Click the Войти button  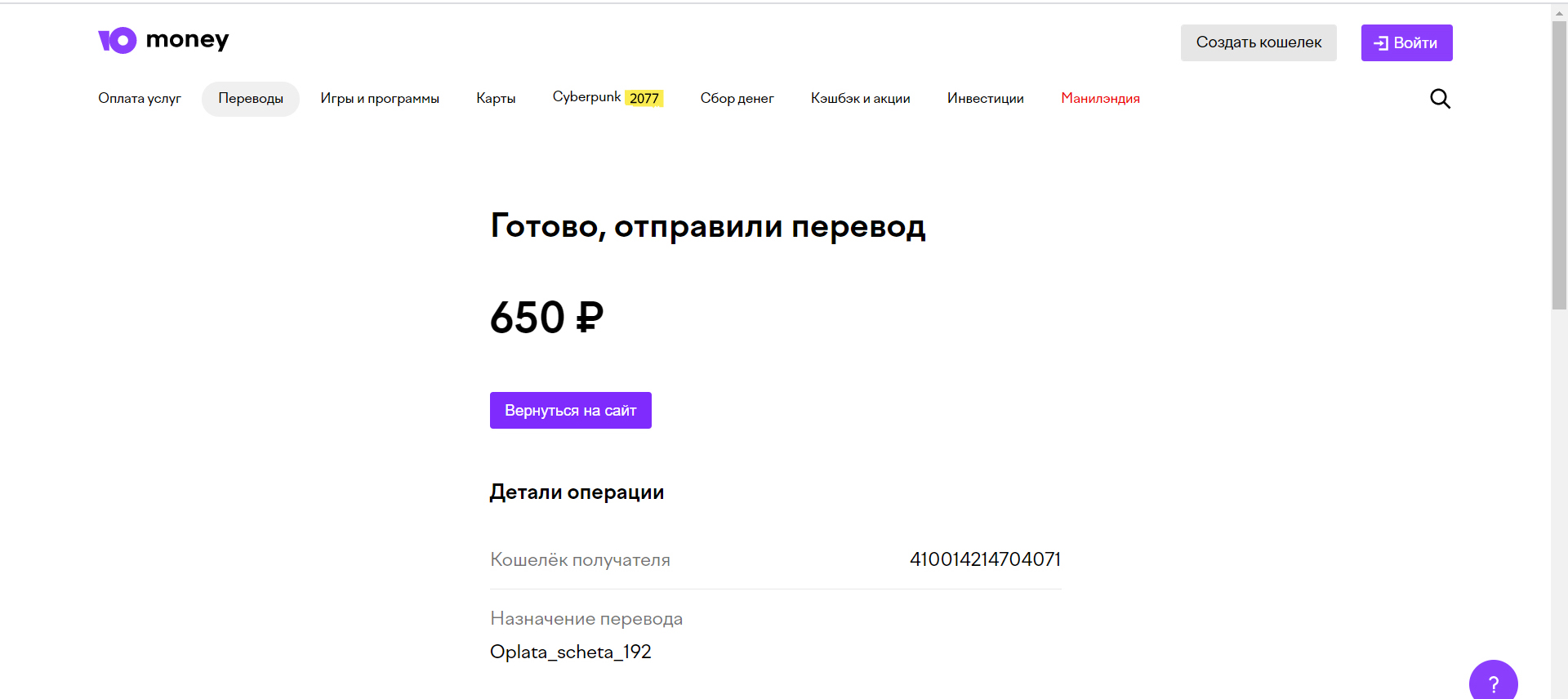(x=1406, y=42)
